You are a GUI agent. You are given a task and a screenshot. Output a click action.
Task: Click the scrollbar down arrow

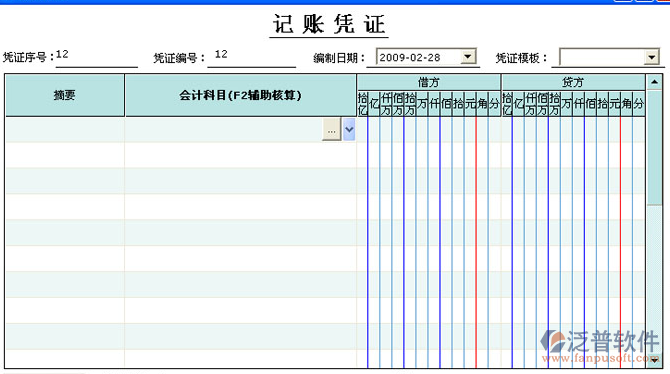pos(654,360)
